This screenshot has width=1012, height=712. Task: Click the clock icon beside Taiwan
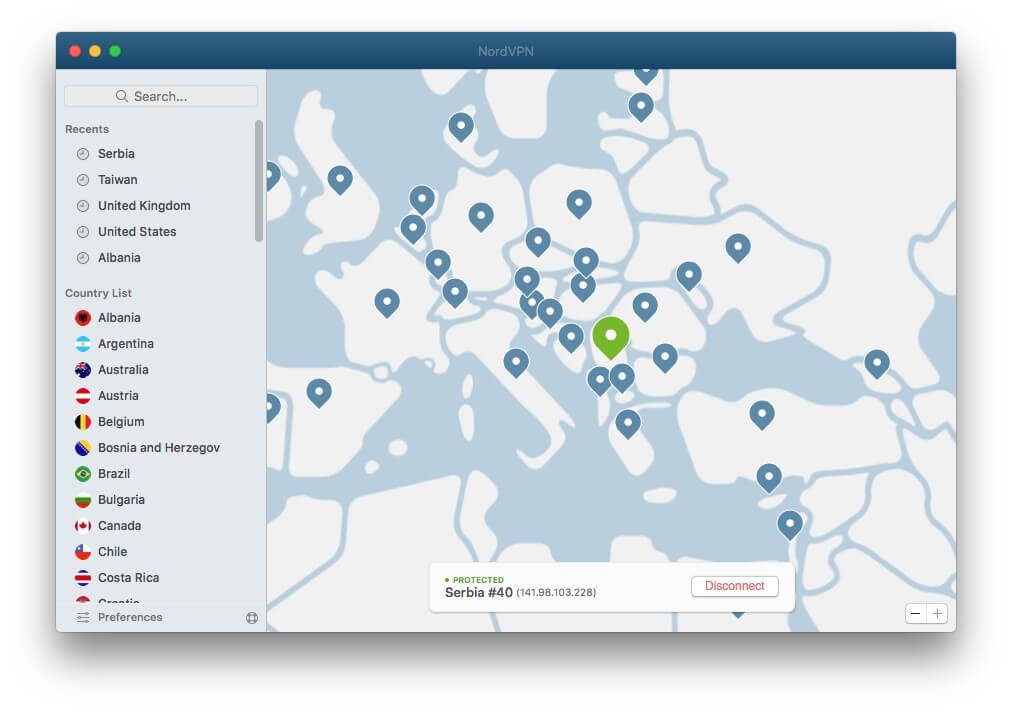coord(83,180)
